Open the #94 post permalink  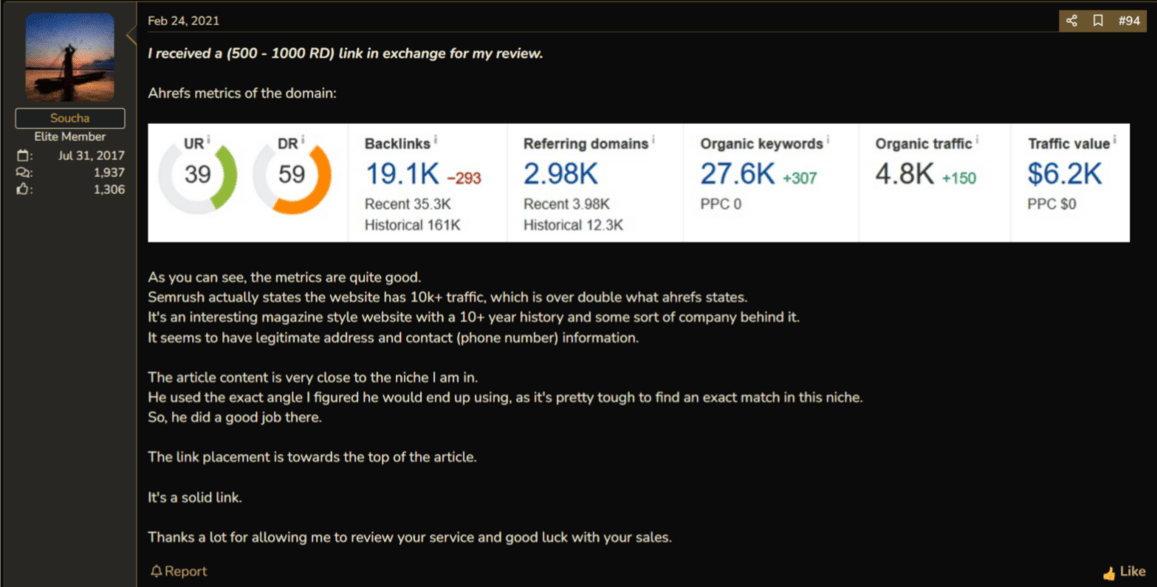tap(1129, 21)
